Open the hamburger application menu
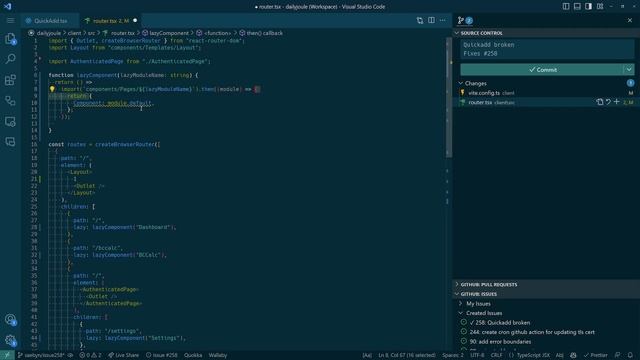 (x=10, y=20)
